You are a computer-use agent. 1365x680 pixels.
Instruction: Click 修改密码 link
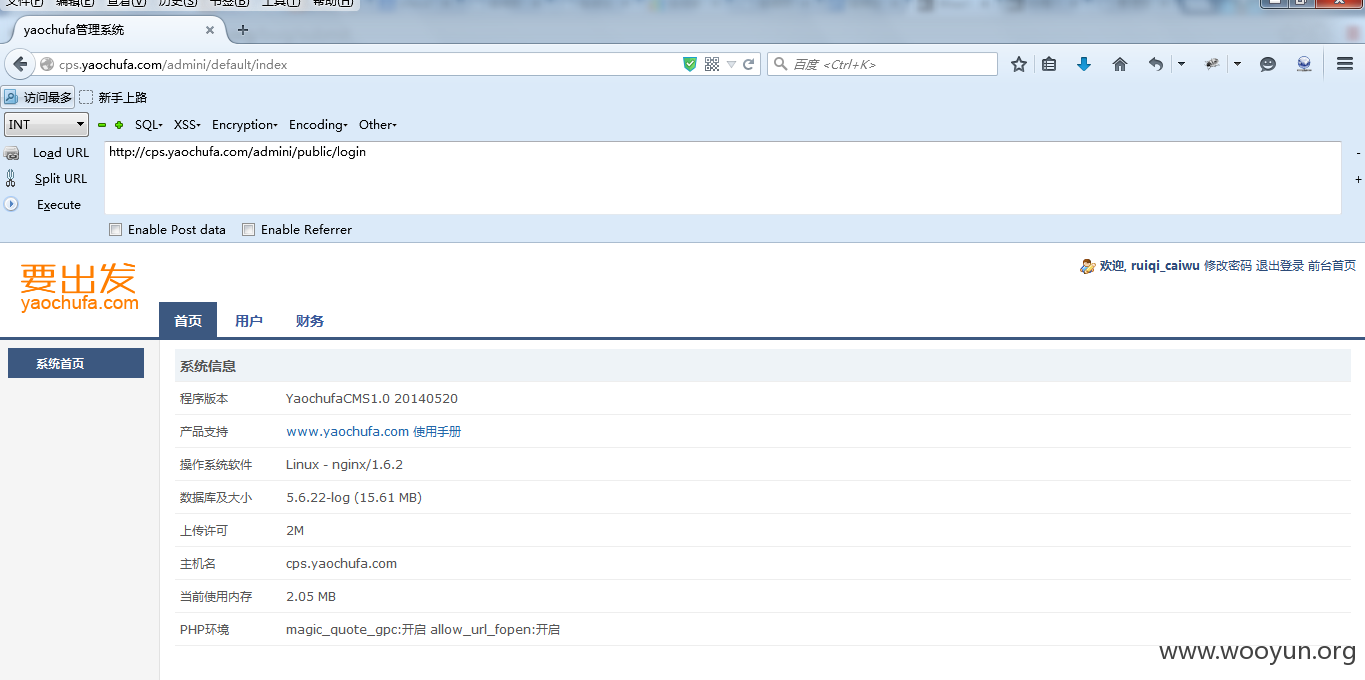[1228, 266]
